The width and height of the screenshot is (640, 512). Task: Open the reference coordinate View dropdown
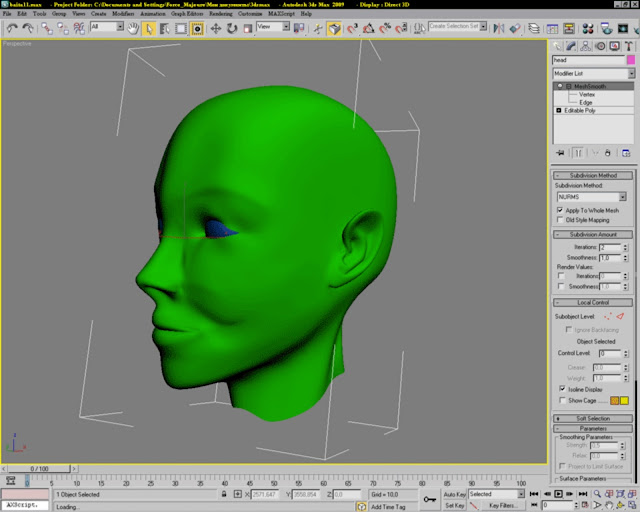click(x=273, y=27)
